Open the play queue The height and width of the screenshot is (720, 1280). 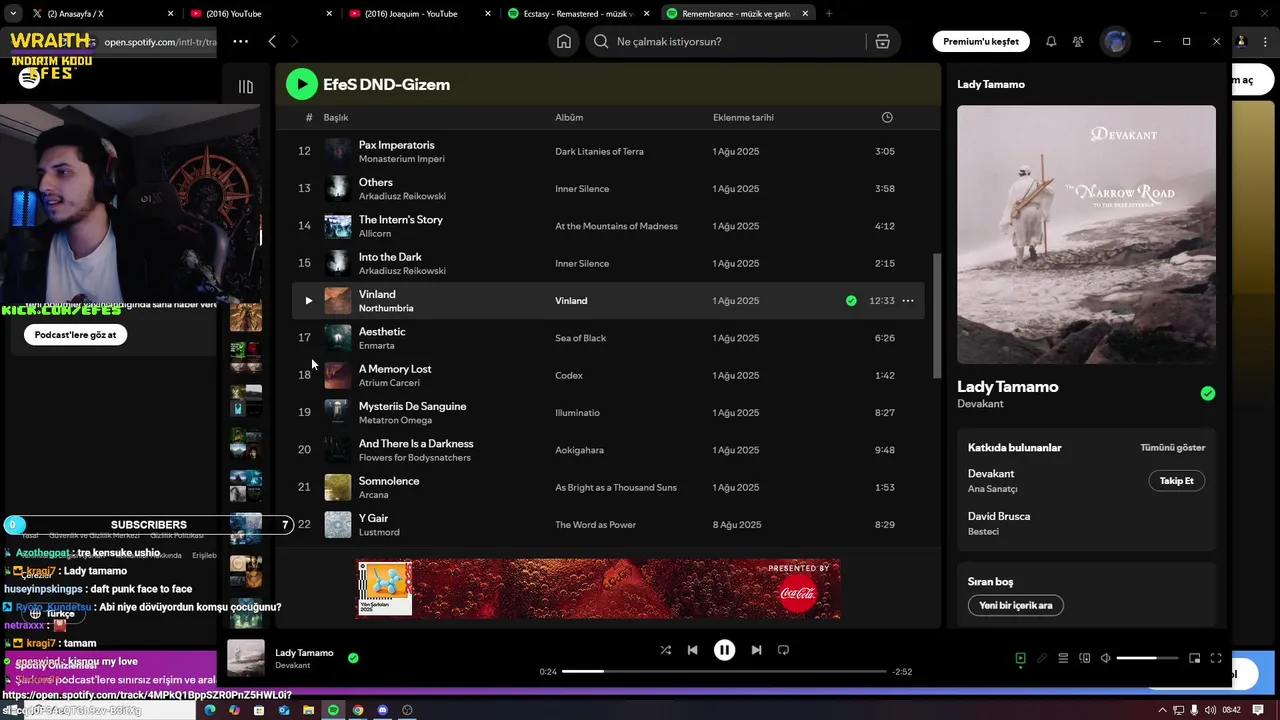pyautogui.click(x=1063, y=658)
